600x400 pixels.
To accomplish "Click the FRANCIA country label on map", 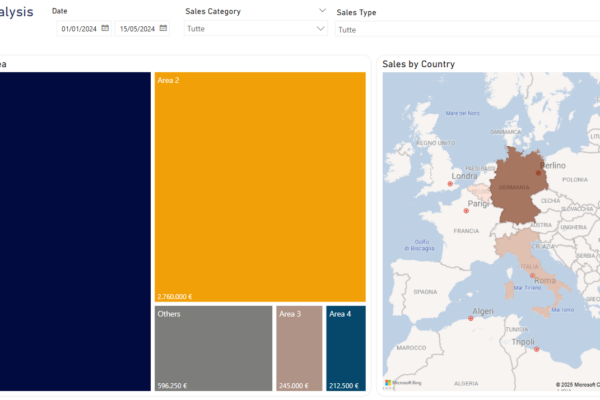I will tap(466, 231).
